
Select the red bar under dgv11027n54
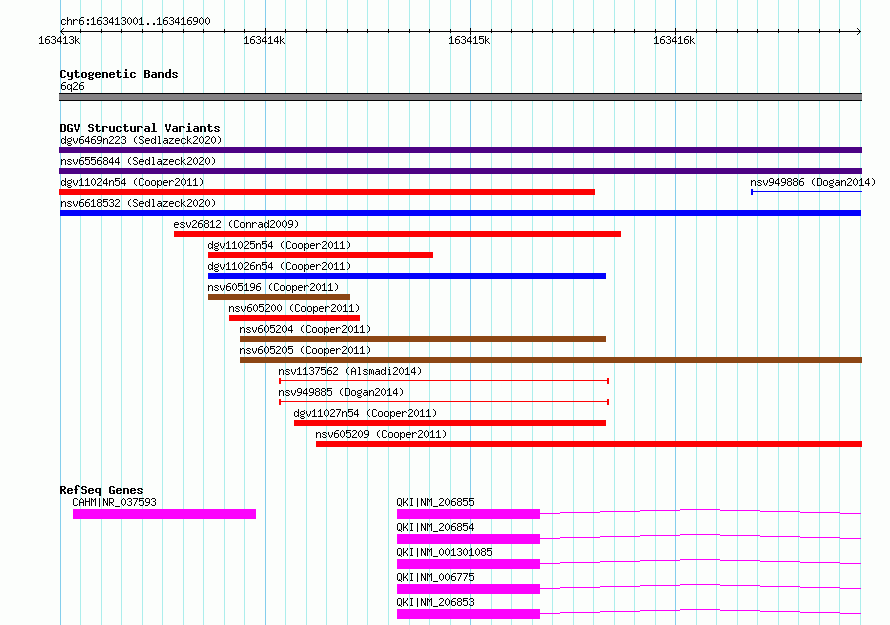(450, 423)
